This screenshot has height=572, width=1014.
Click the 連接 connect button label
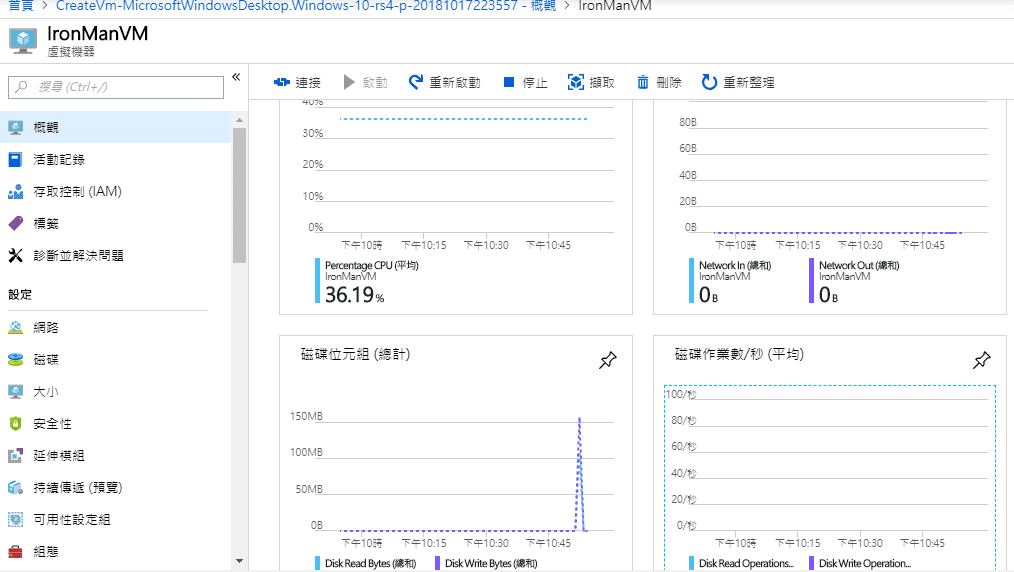(x=308, y=83)
